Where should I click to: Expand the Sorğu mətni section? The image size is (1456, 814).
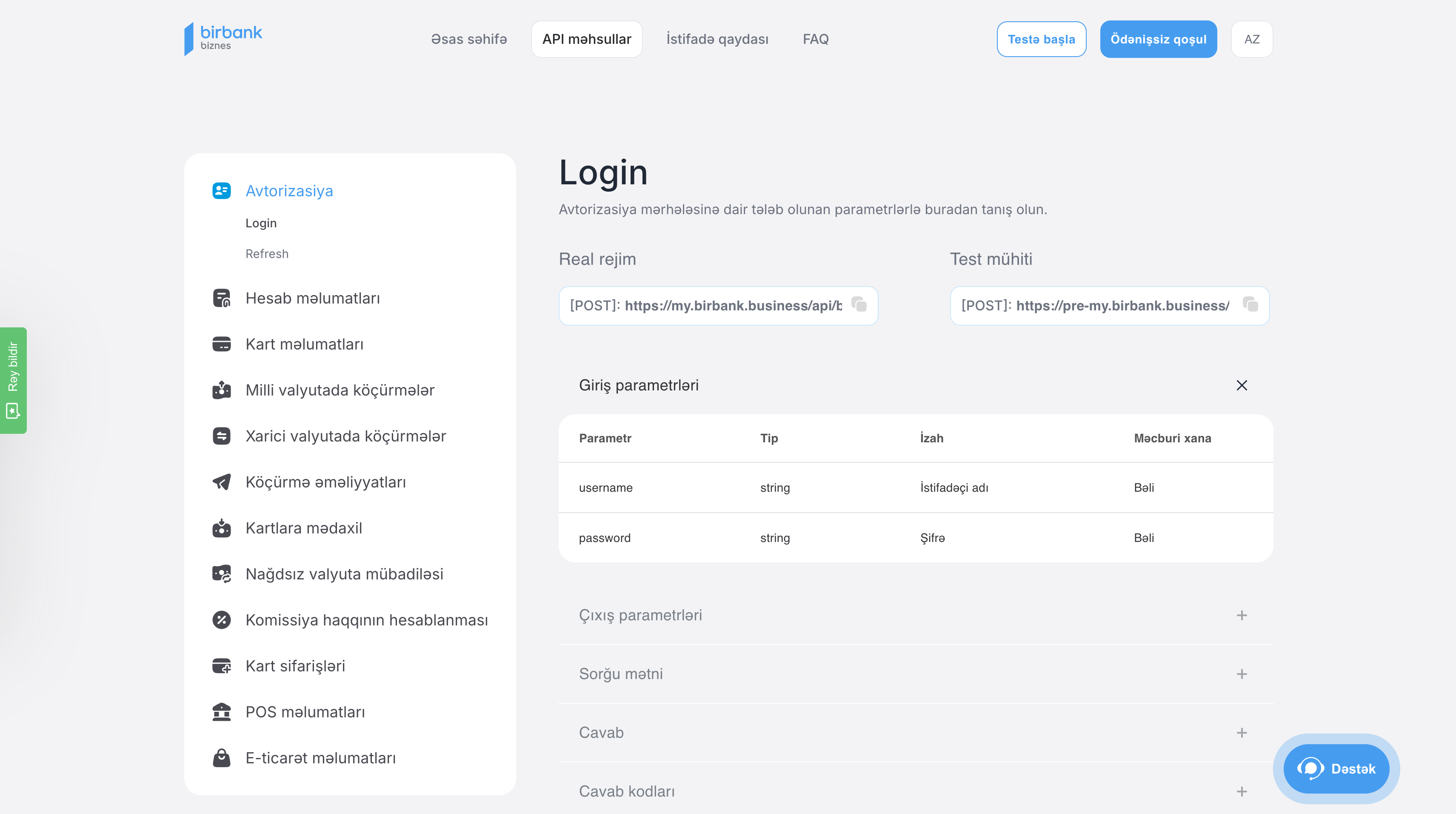1242,674
